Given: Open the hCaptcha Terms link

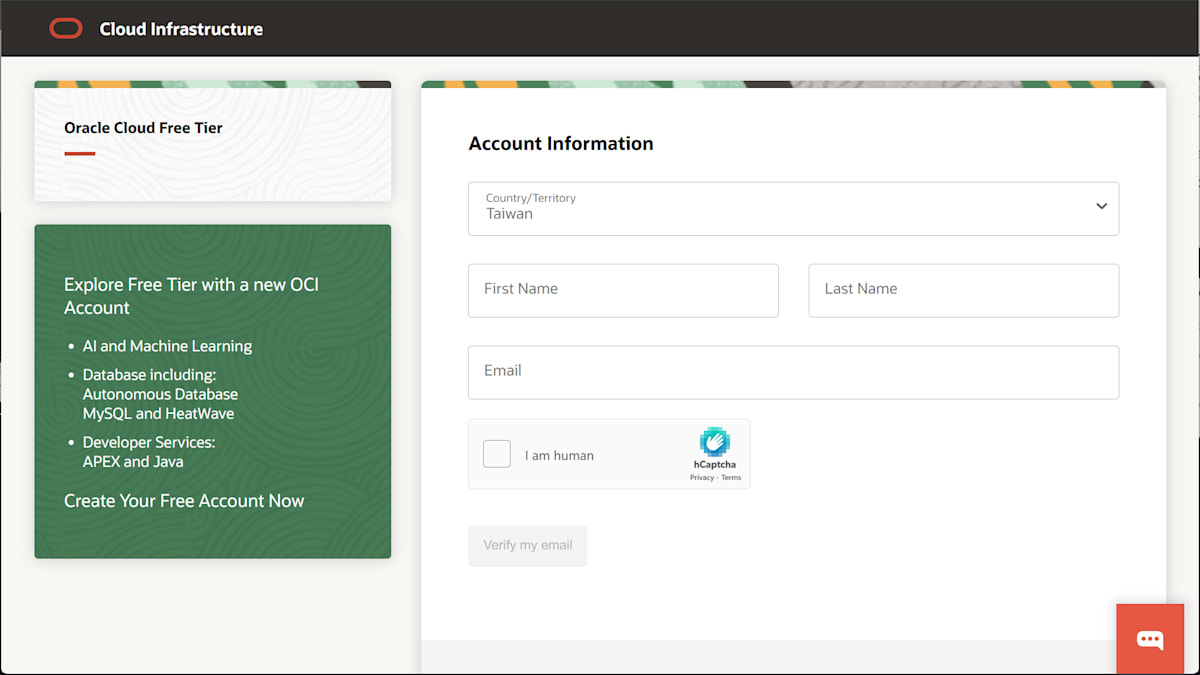Looking at the screenshot, I should [731, 478].
